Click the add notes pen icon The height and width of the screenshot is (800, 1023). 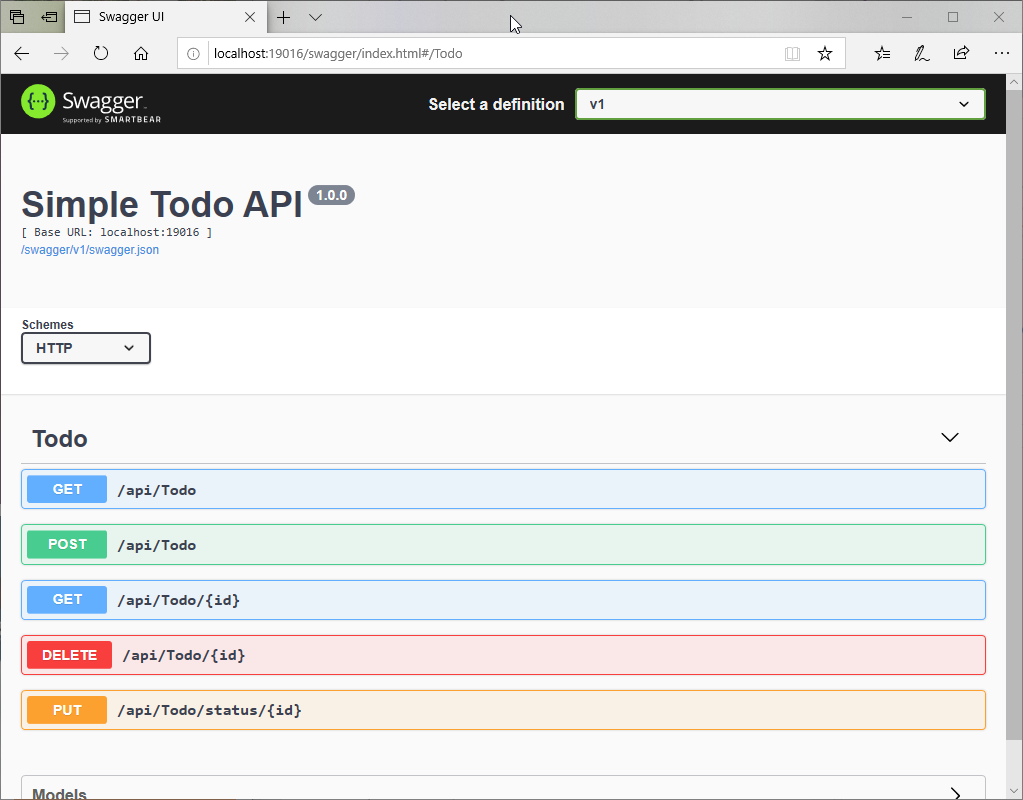[922, 54]
